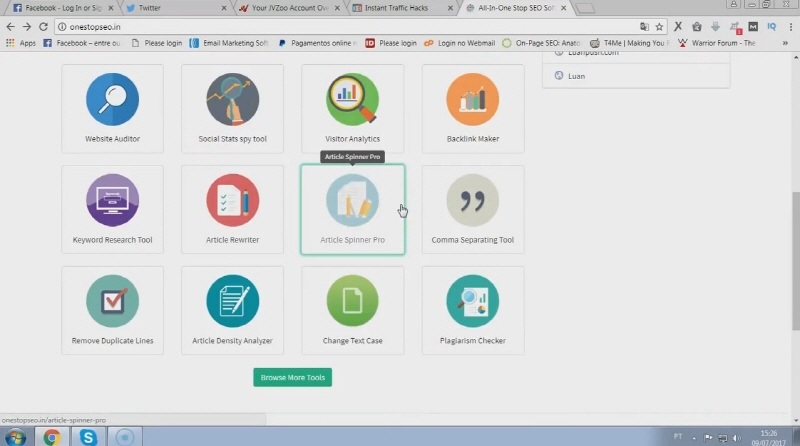Open the On-Page SEO bookmark
800x446 pixels.
click(541, 43)
